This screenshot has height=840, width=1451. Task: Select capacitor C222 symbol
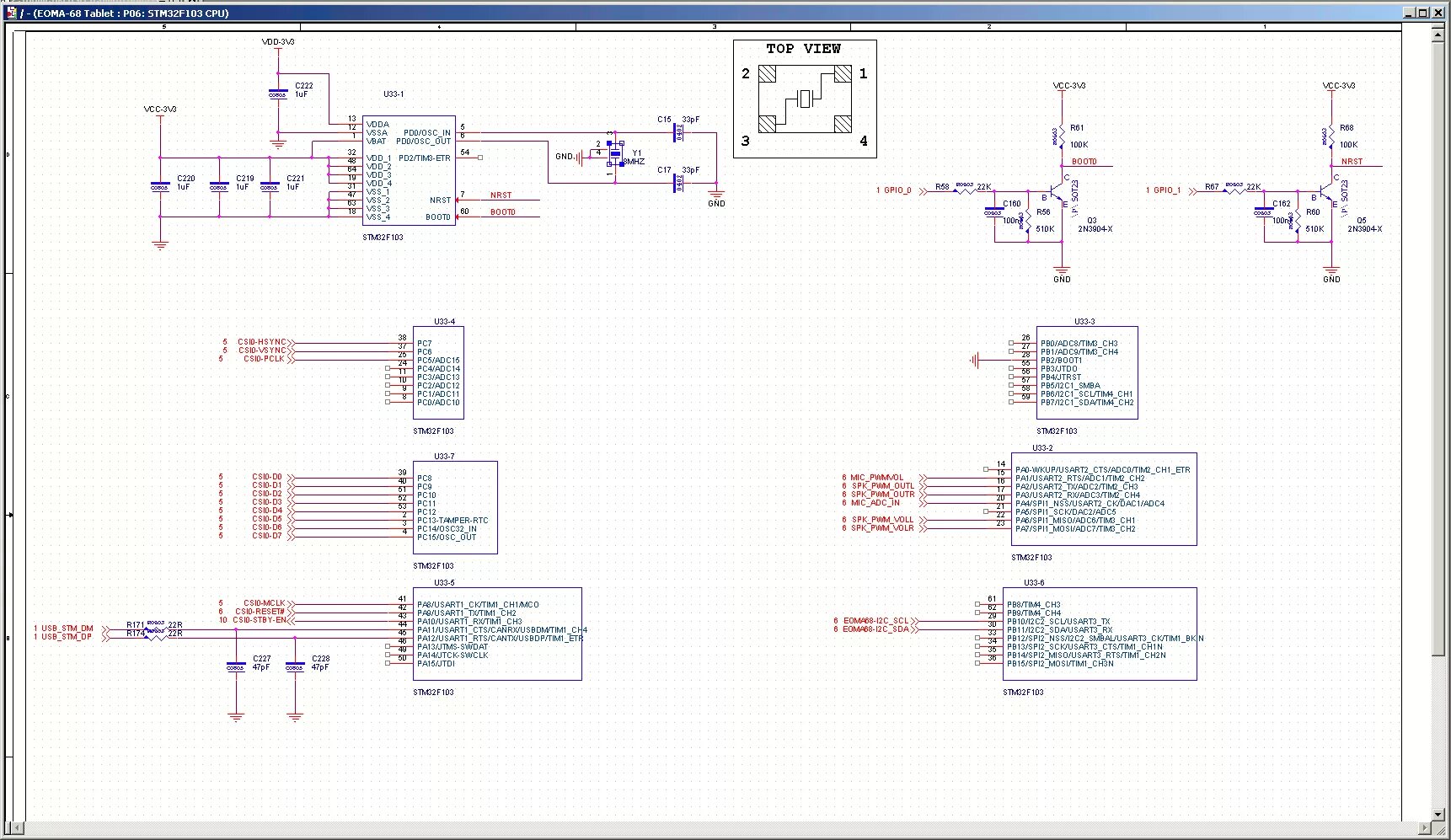277,93
